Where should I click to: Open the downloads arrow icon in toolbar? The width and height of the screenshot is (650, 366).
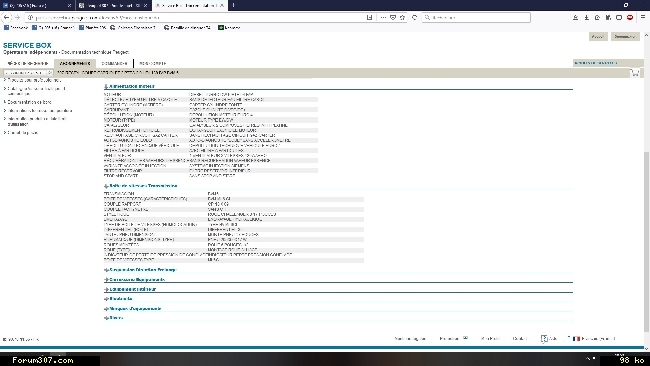click(x=587, y=17)
